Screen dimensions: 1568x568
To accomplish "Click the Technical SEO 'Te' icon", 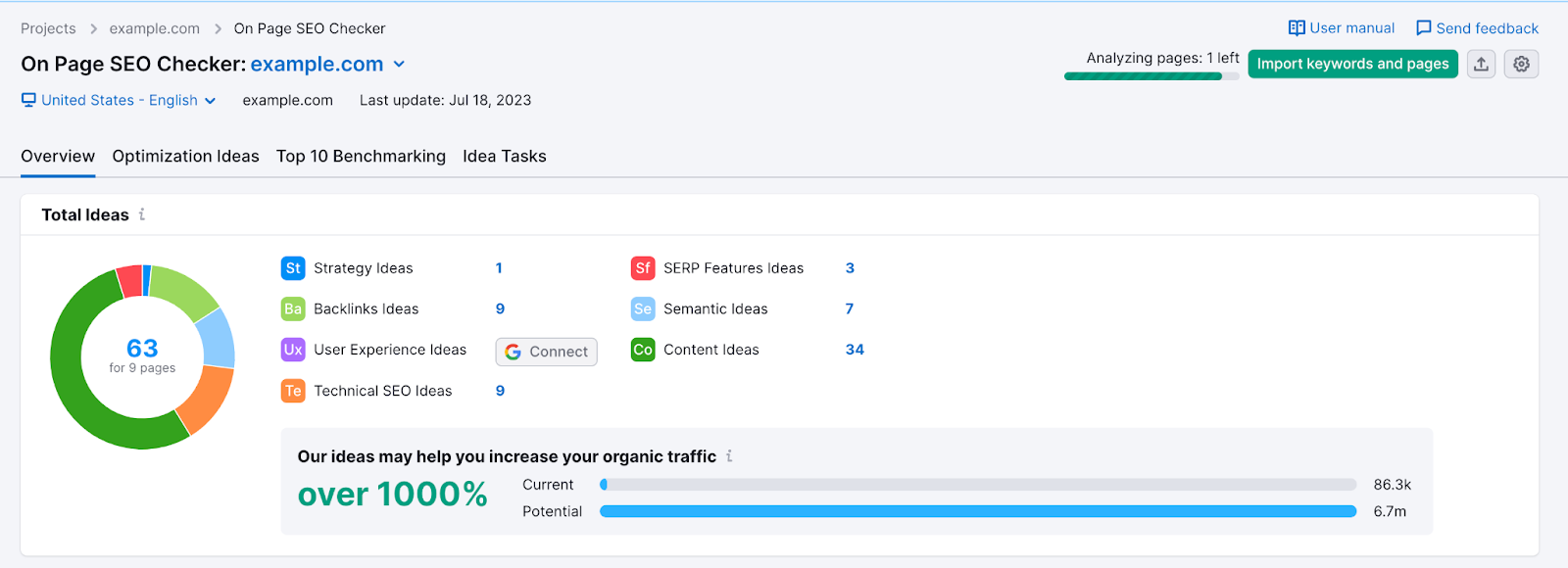I will pos(293,391).
